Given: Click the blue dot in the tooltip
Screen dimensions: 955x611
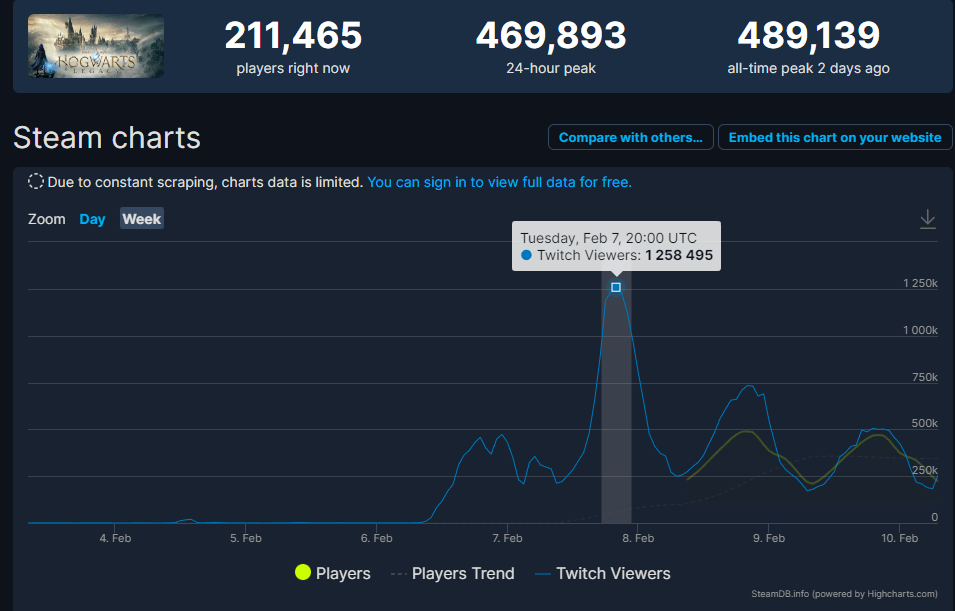Looking at the screenshot, I should 526,255.
